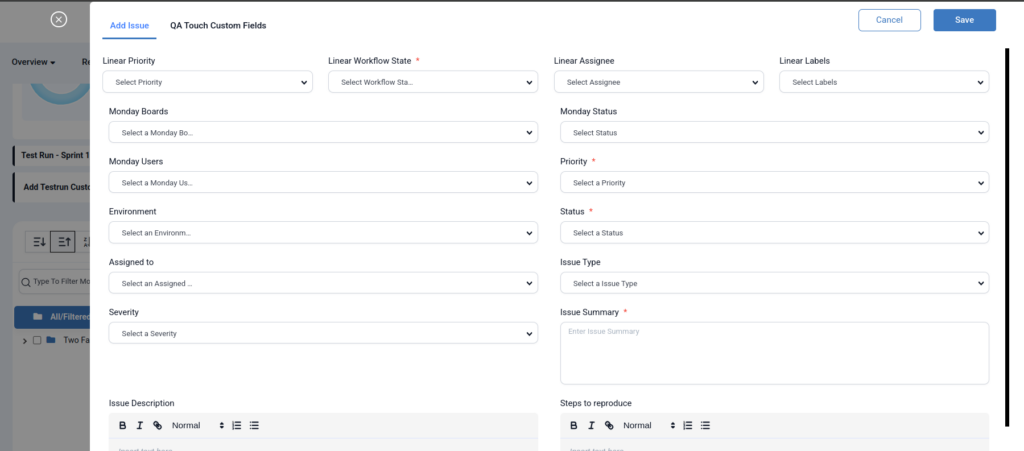Open the Monday Status dropdown
Image resolution: width=1024 pixels, height=451 pixels.
point(775,132)
